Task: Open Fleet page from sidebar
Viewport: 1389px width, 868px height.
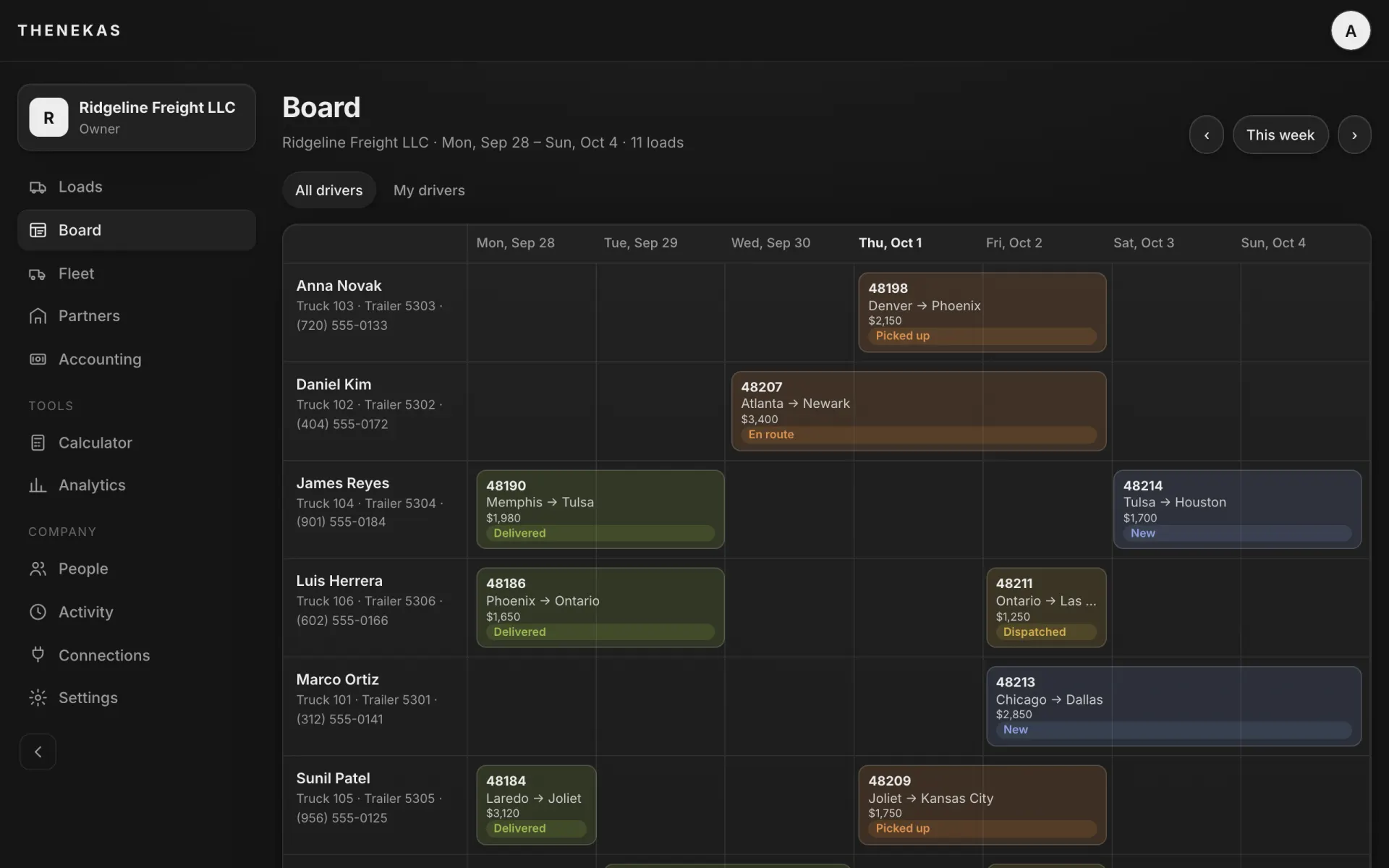Action: click(x=137, y=273)
